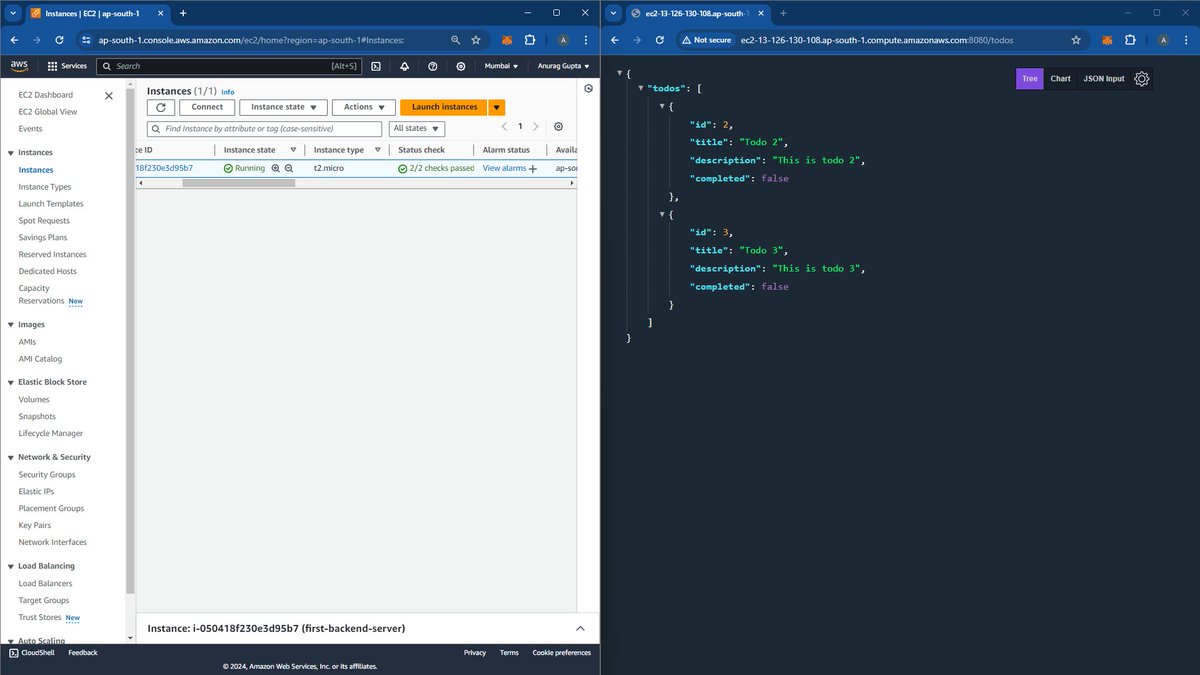
Task: Bookmark star in the todos browser window
Action: tap(1076, 40)
